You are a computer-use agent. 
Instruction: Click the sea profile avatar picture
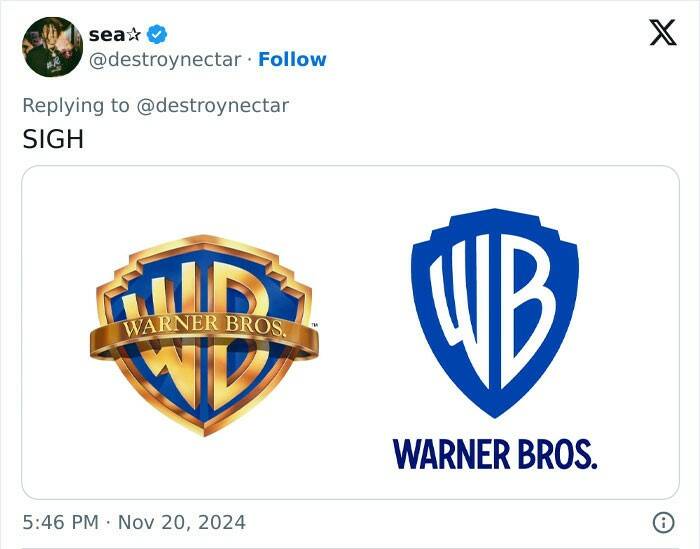click(51, 47)
